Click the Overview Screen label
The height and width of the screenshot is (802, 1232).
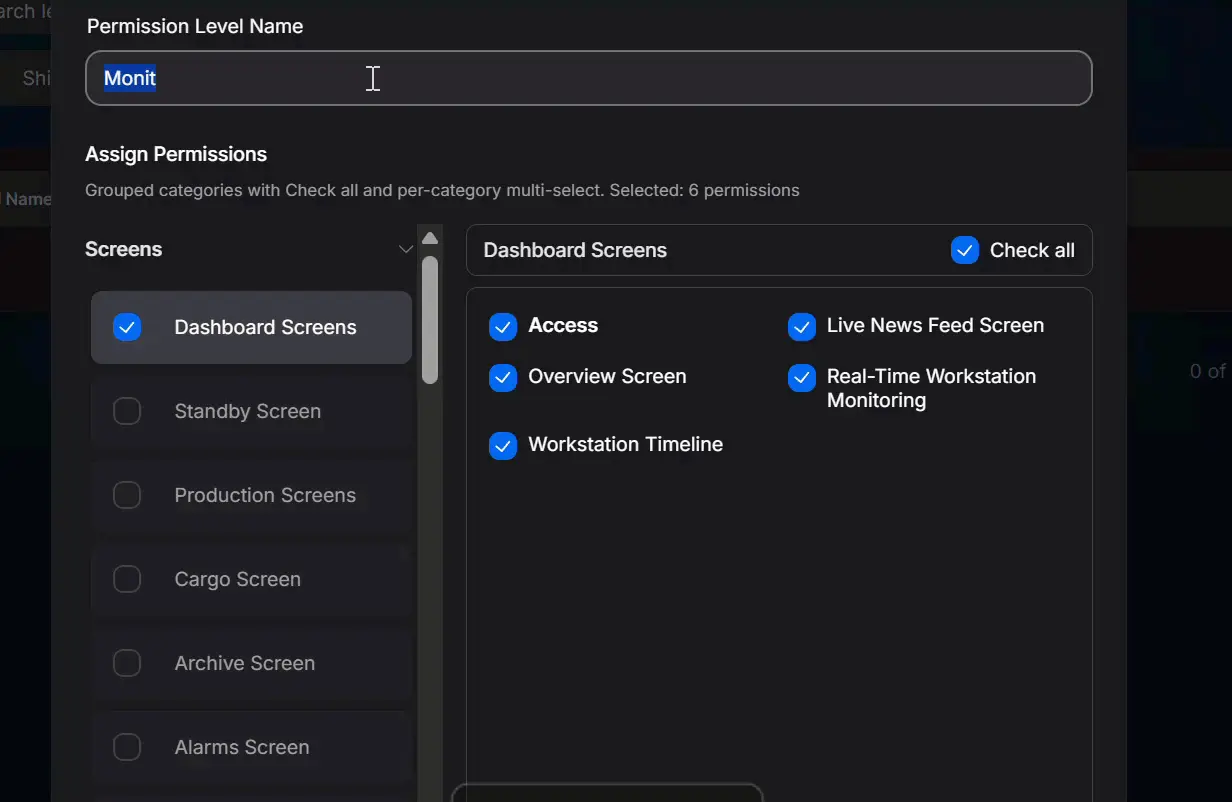coord(607,376)
